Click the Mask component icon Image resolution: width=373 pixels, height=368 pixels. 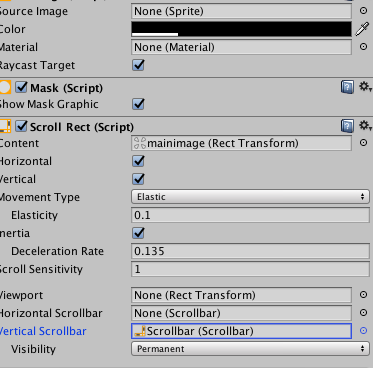pos(5,87)
